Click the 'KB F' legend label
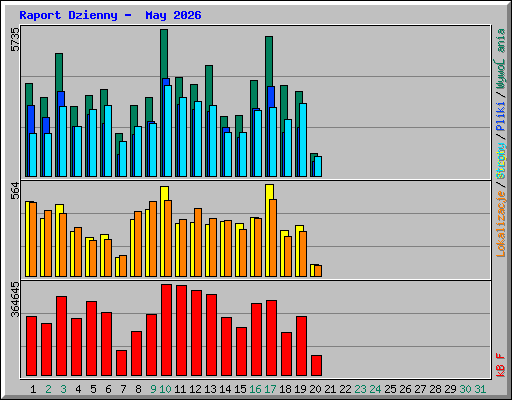Screen dimensions: 512x400 click(x=501, y=365)
